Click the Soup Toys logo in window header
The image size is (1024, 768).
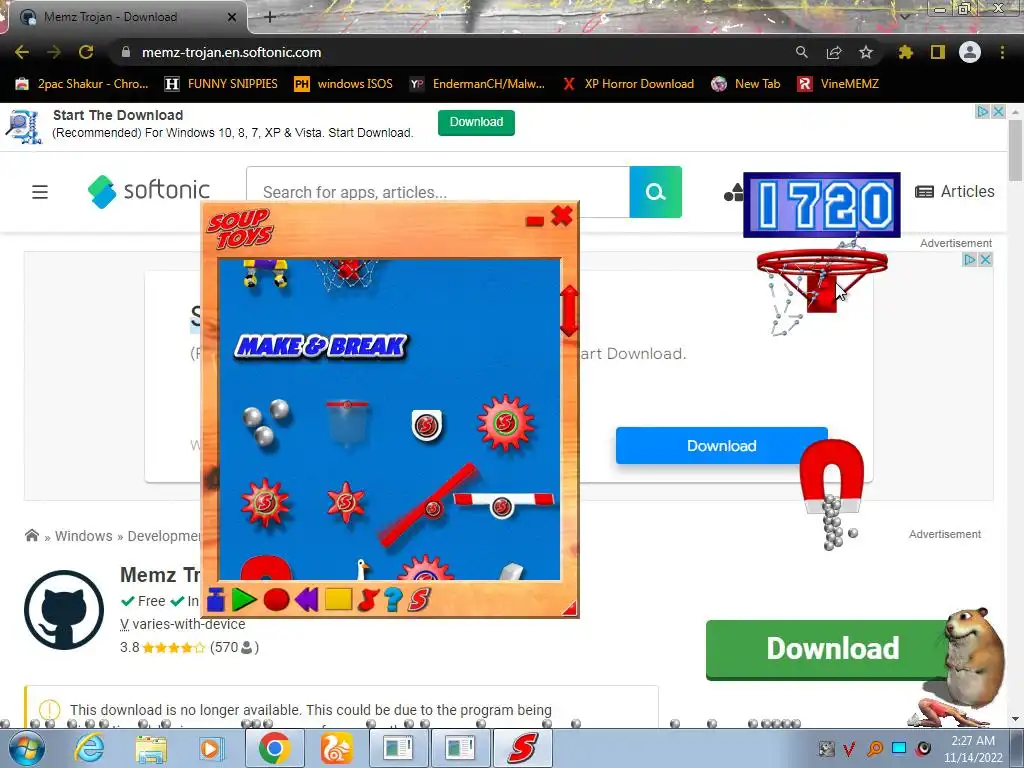click(240, 228)
